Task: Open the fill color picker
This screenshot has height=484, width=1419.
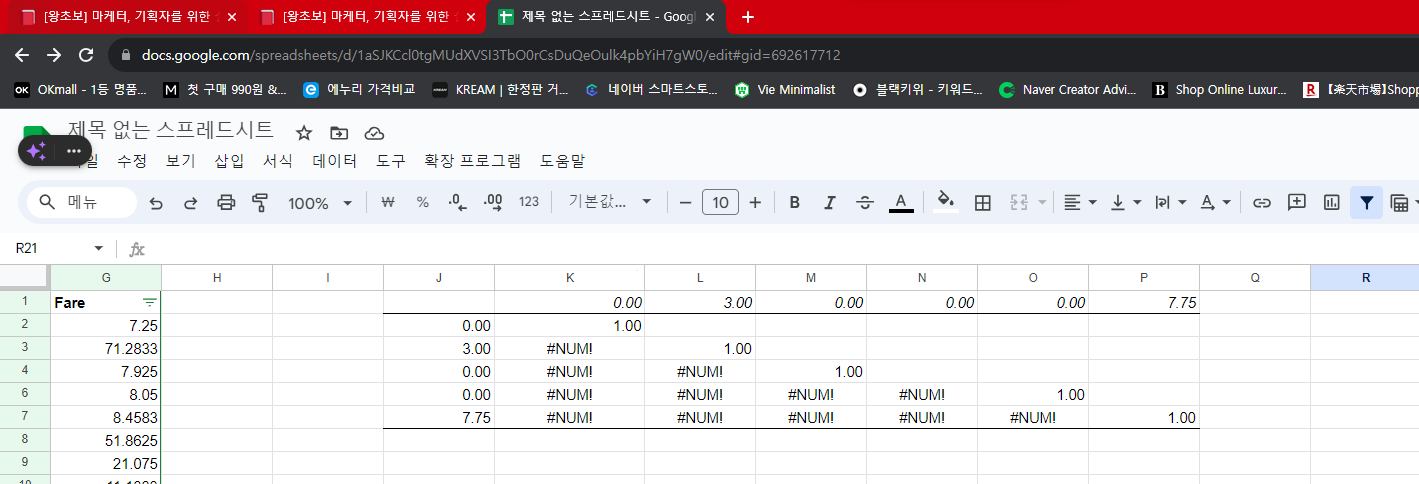Action: [946, 202]
